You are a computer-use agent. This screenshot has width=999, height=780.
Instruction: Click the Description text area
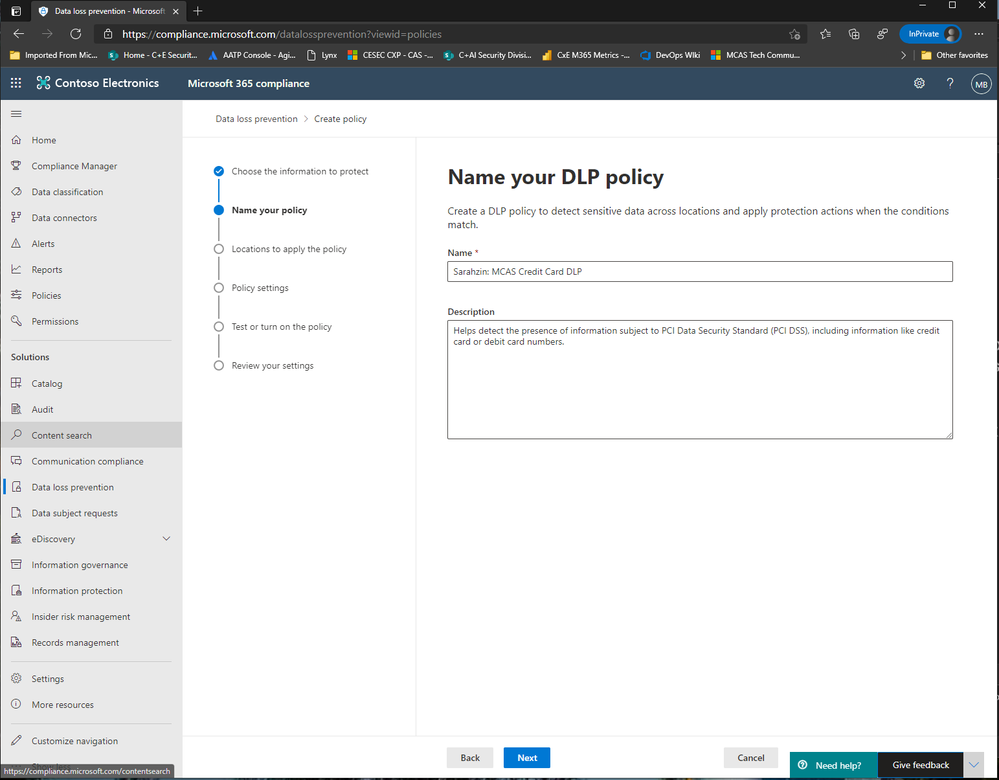[x=700, y=379]
